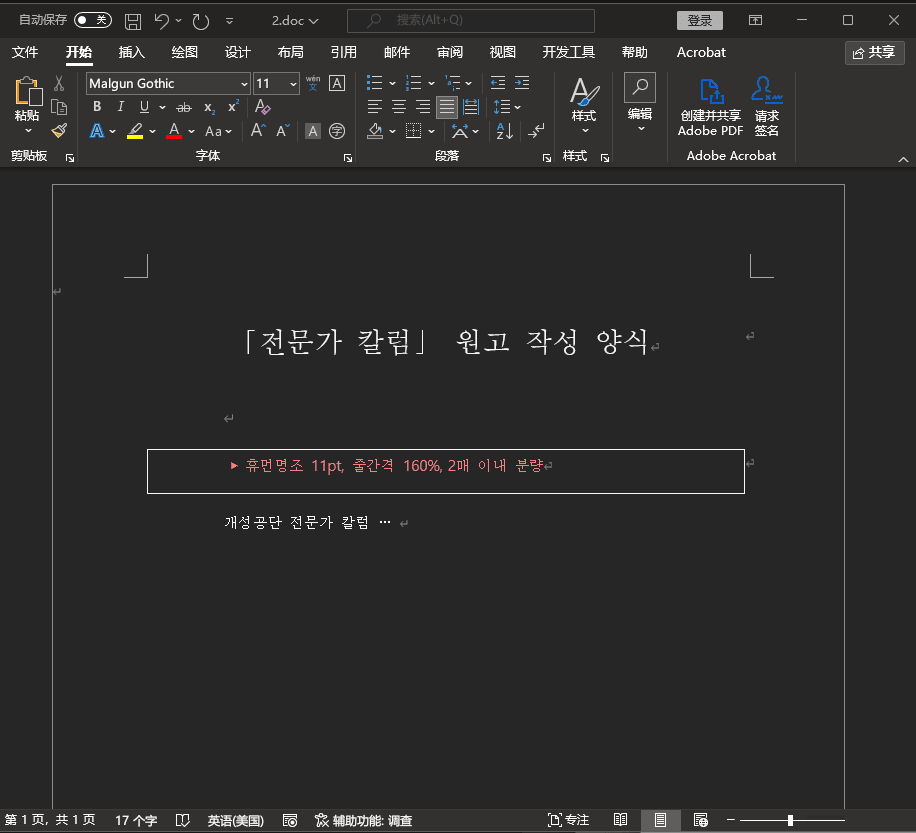916x833 pixels.
Task: Expand borders dropdown arrow
Action: [431, 131]
